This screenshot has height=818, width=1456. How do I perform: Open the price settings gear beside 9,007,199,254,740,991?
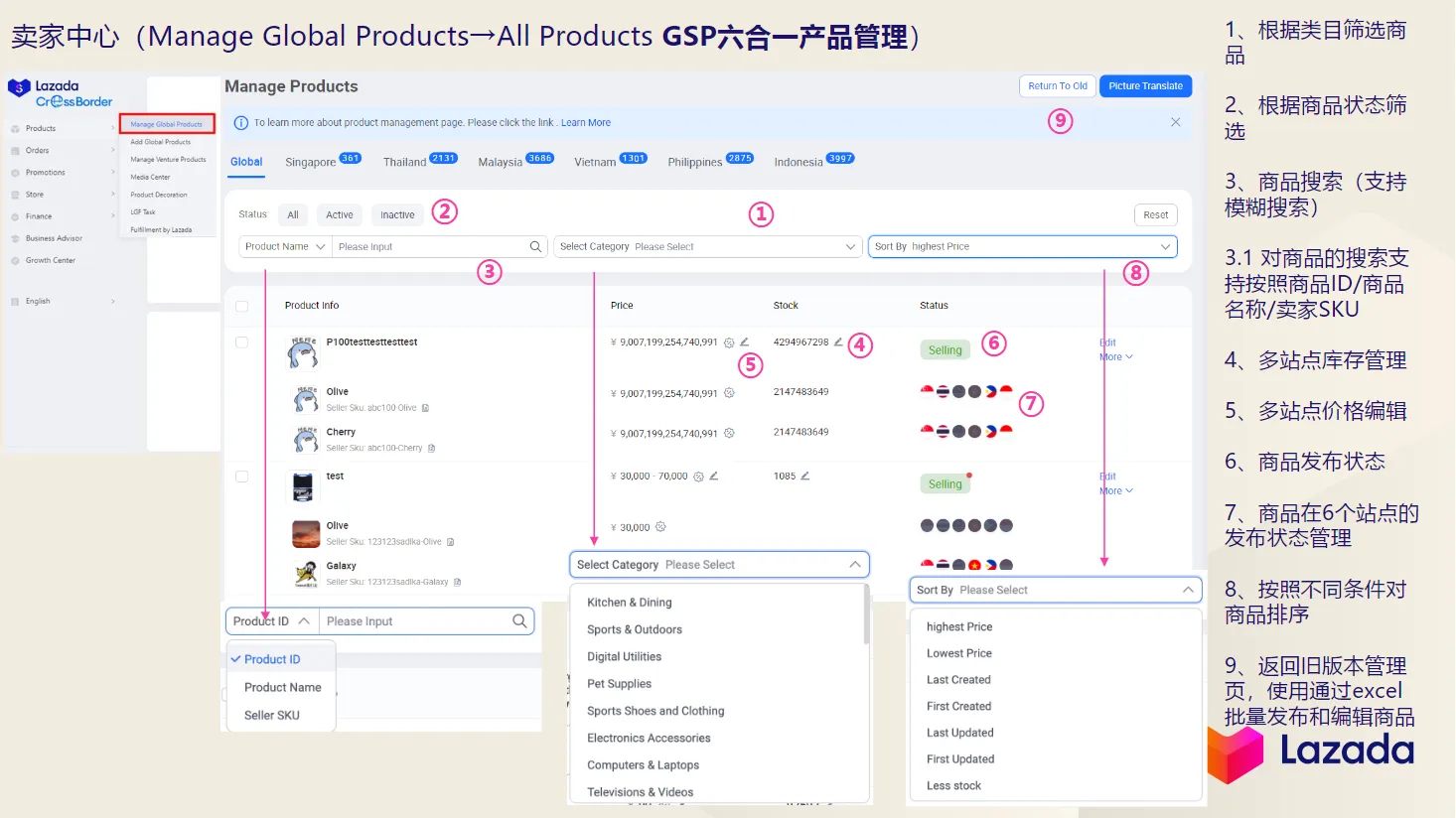pos(727,342)
